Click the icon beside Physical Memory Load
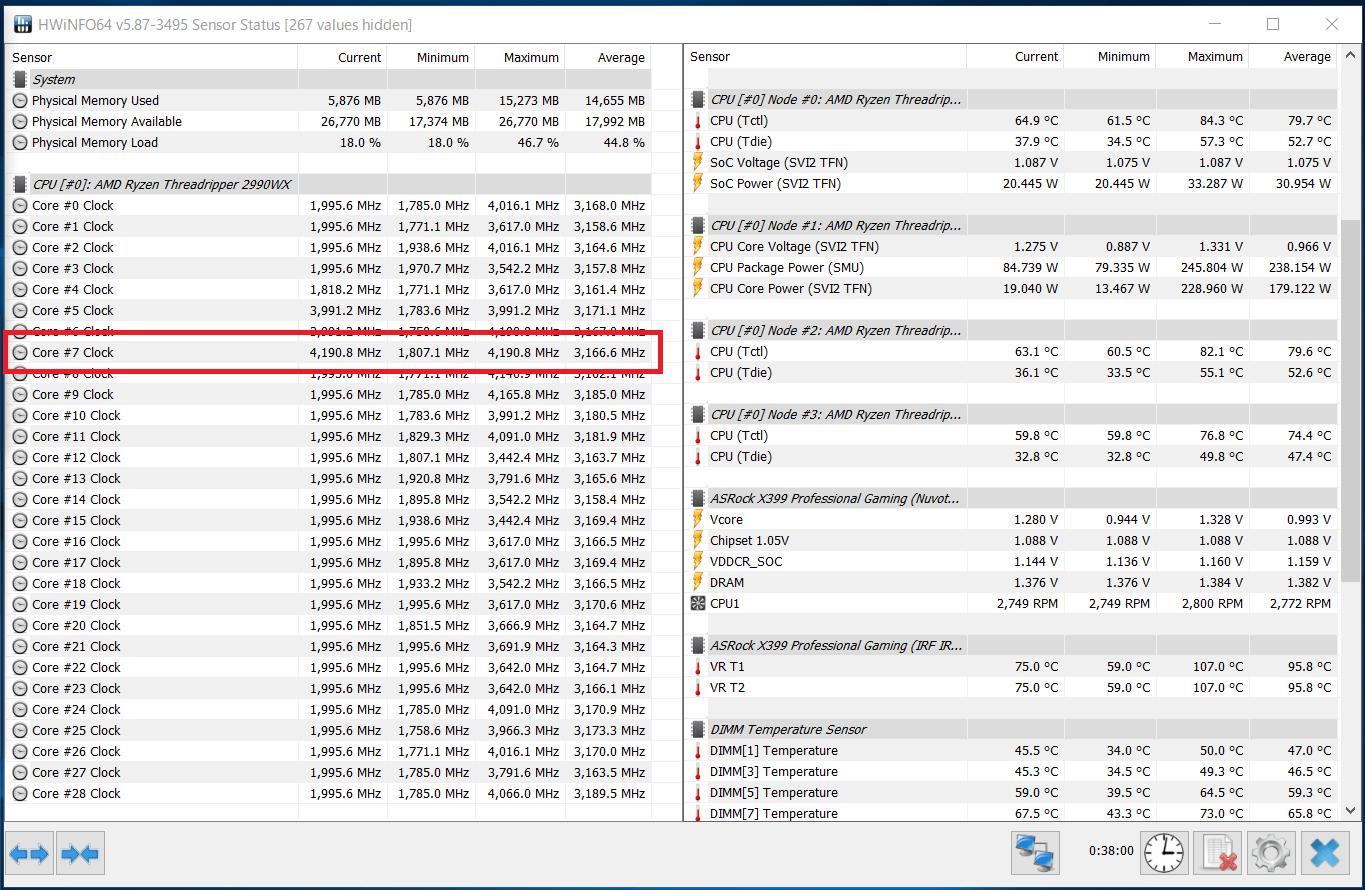This screenshot has height=890, width=1365. tap(20, 142)
